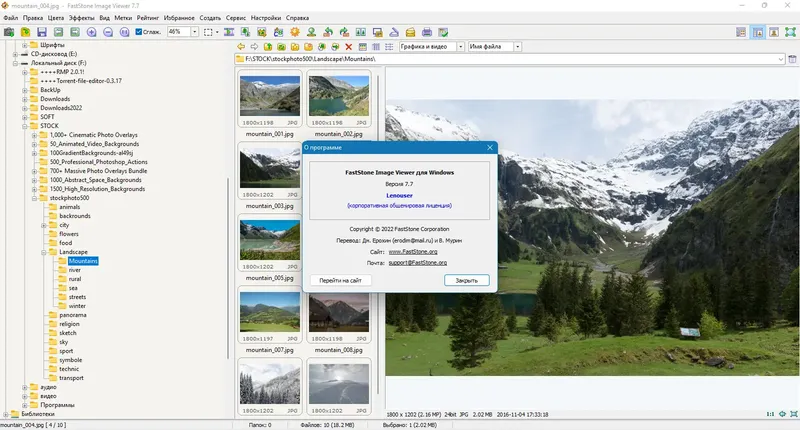Click the full screen view icon top right
The height and width of the screenshot is (430, 800).
click(790, 32)
